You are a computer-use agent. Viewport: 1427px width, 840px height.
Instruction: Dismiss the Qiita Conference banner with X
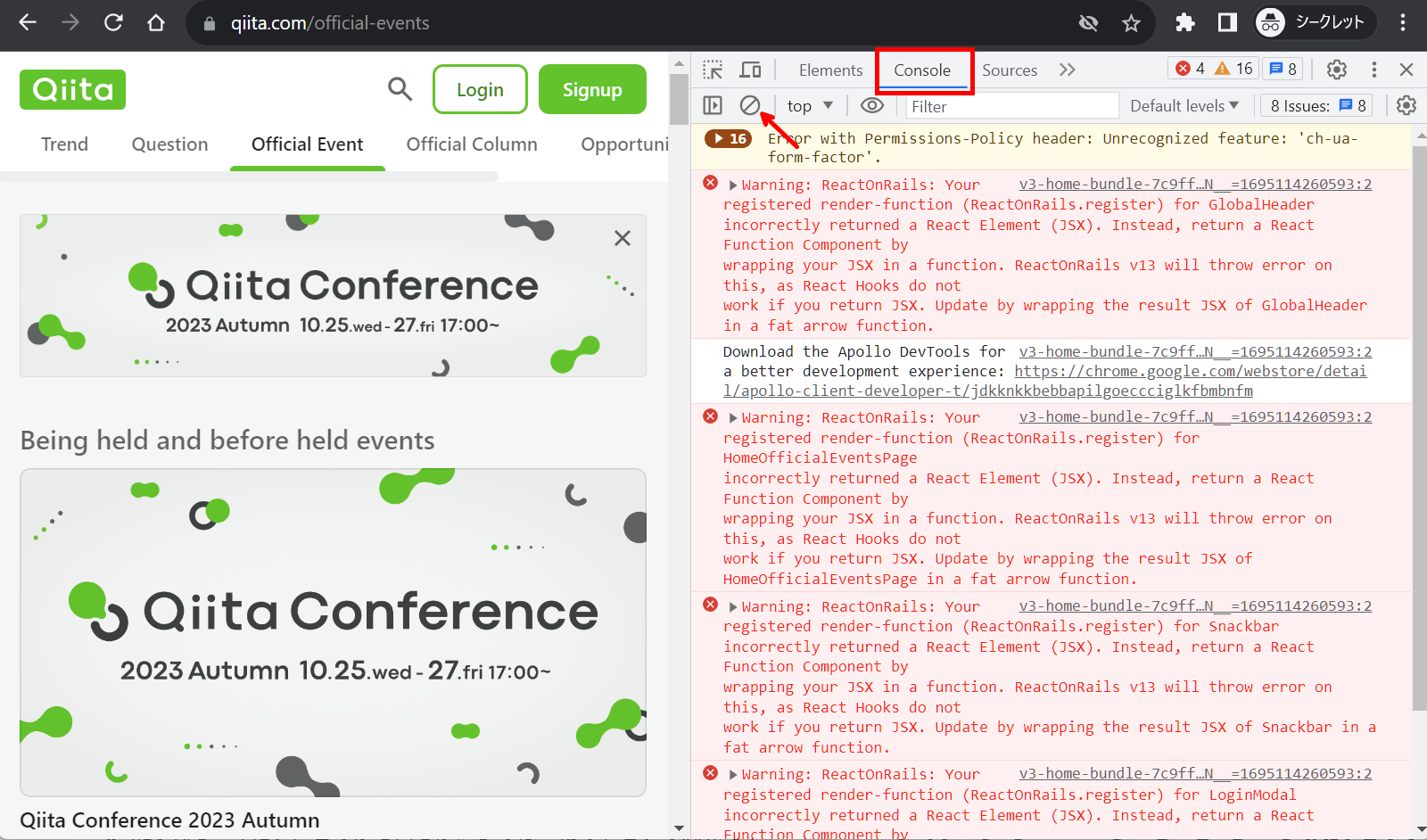pyautogui.click(x=623, y=238)
